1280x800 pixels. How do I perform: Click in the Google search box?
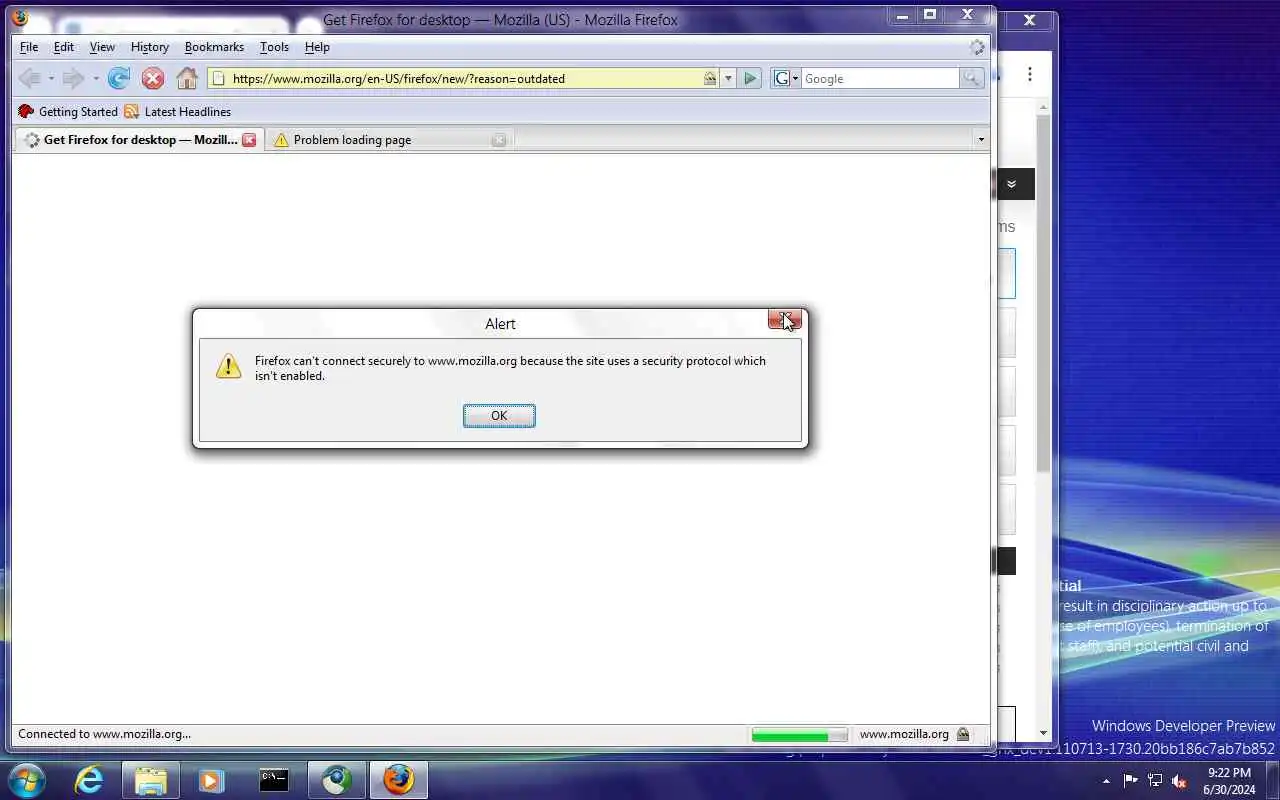(880, 78)
